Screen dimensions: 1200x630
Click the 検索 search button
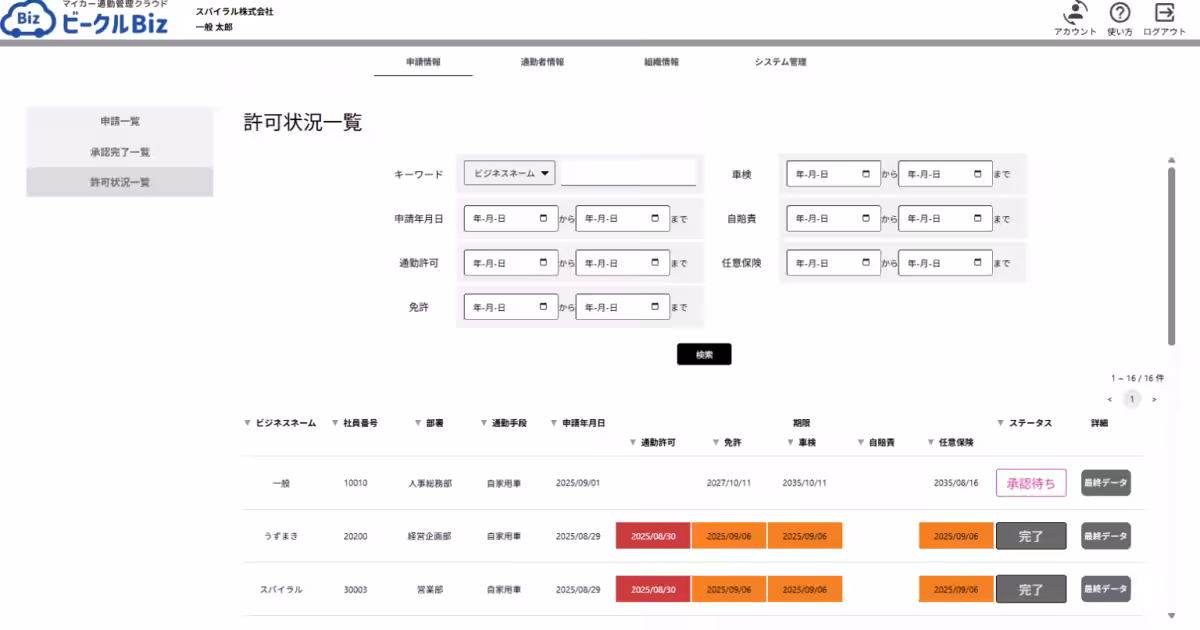click(704, 354)
